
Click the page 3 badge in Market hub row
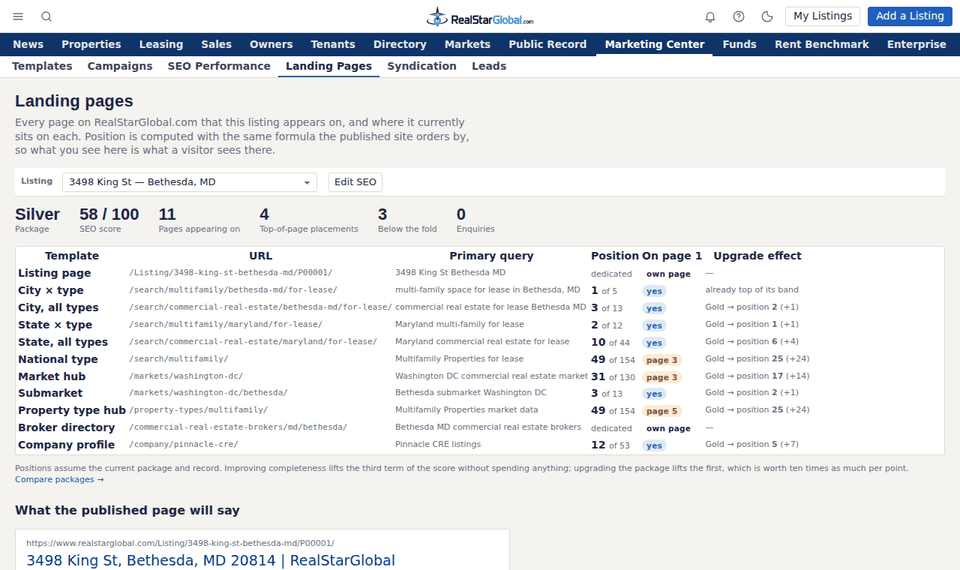tap(662, 377)
